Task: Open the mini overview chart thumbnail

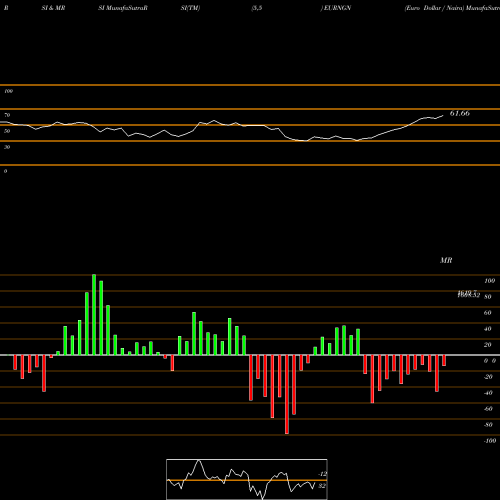Action: [247, 479]
